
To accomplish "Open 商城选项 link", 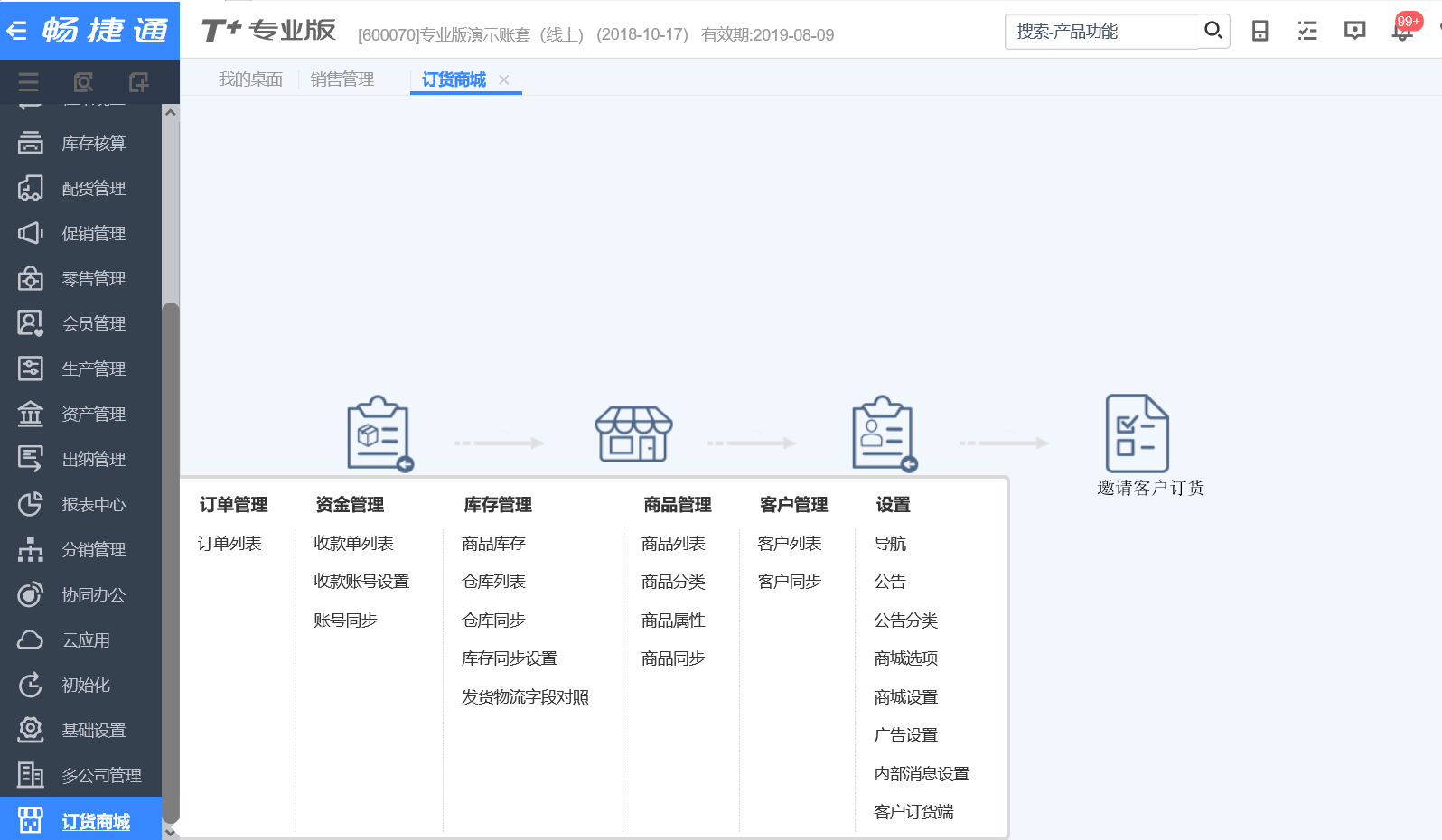I will 906,658.
